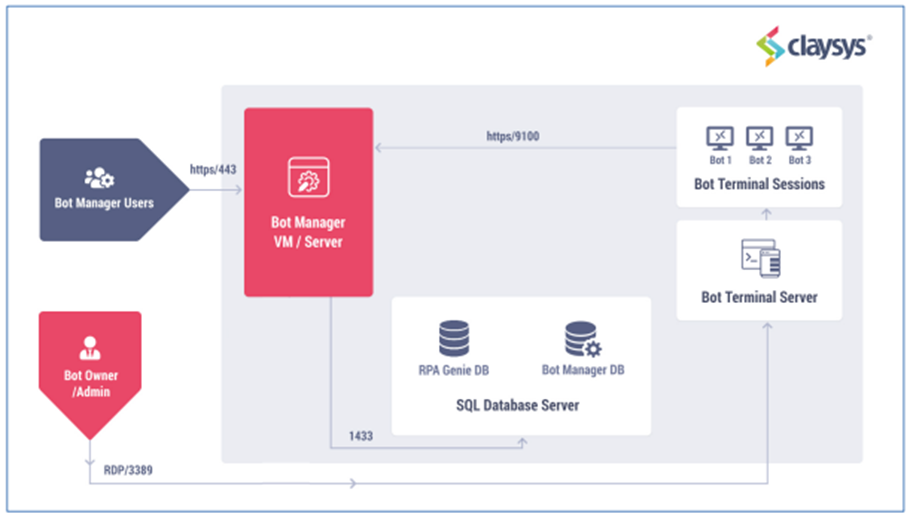Click the Bot Manager VM gear window icon
The height and width of the screenshot is (520, 910).
pos(309,178)
